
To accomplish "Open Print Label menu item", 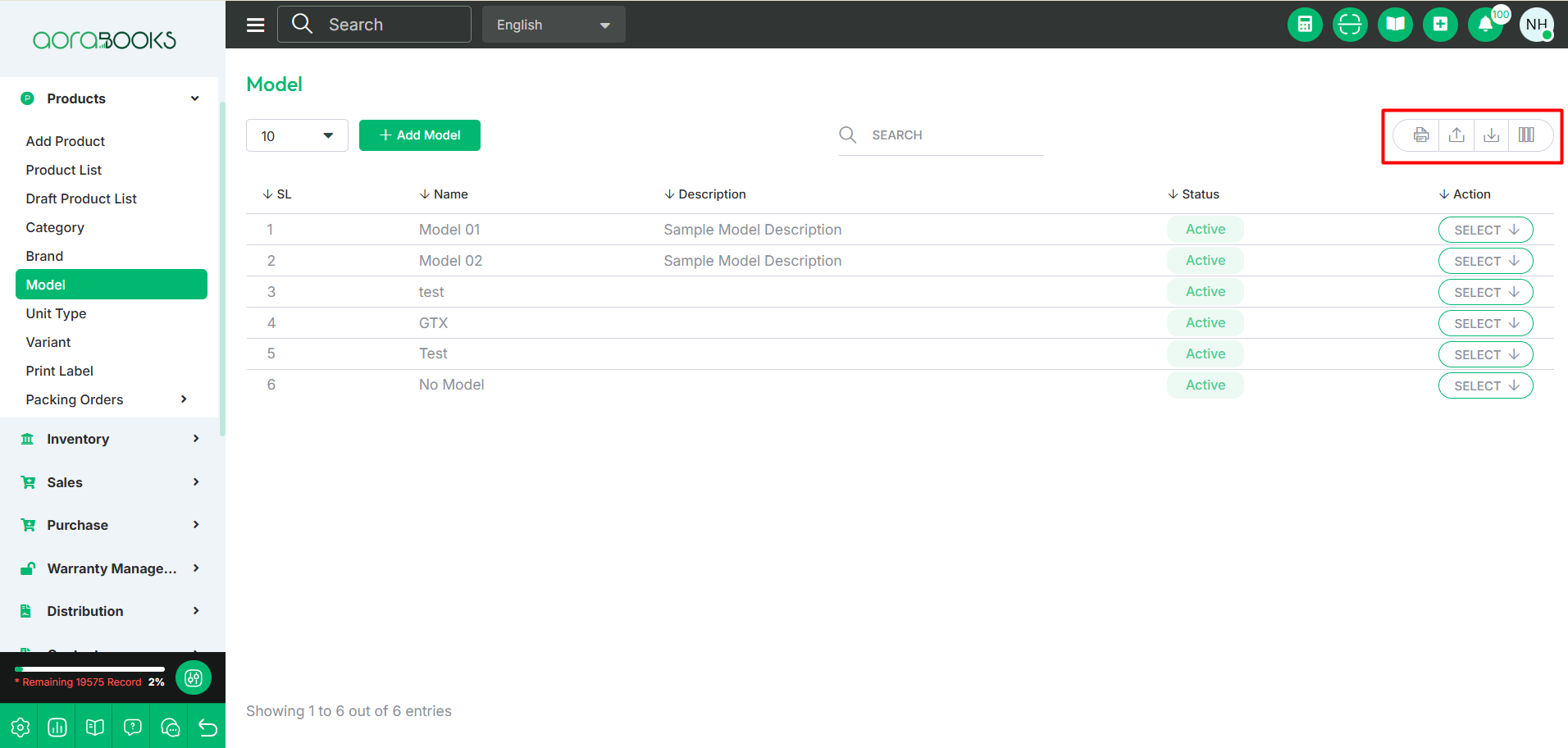I will (x=60, y=371).
